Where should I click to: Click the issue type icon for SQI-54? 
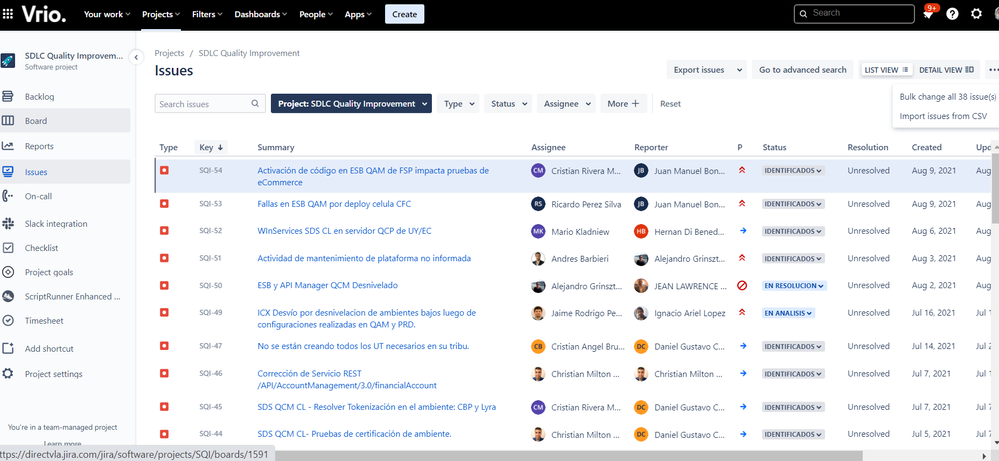(x=164, y=170)
